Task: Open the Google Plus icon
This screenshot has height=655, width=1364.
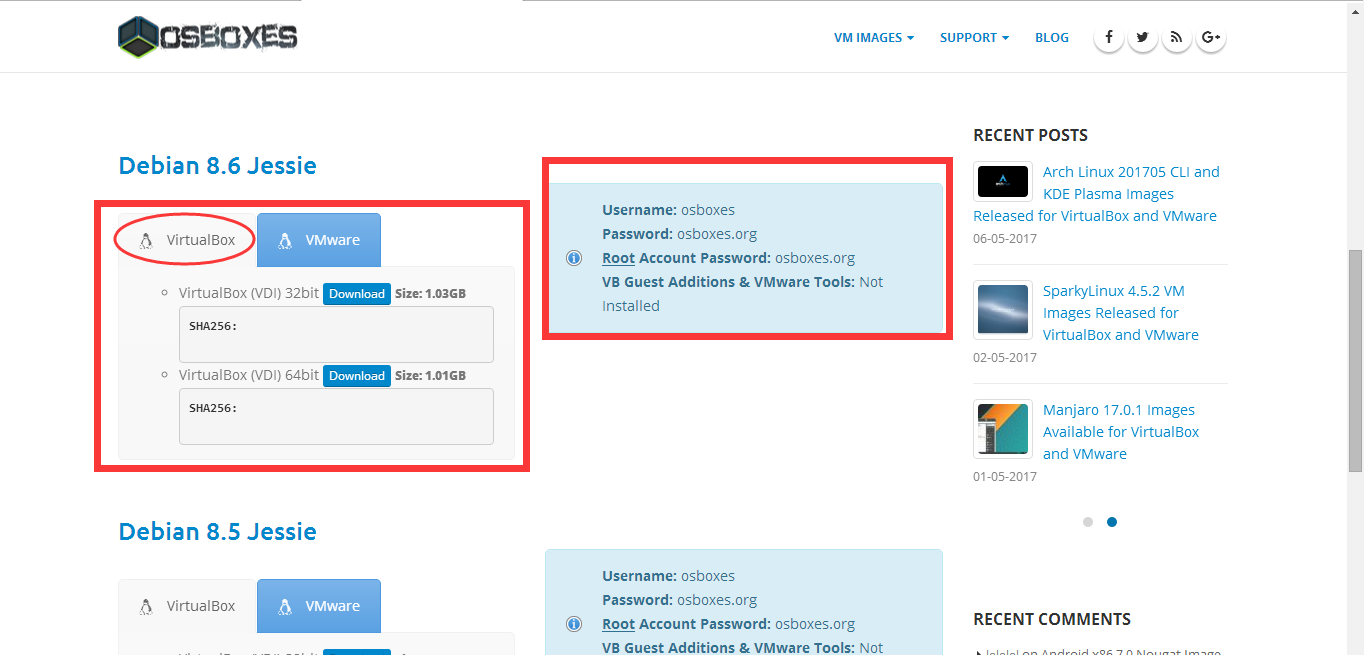Action: 1211,38
